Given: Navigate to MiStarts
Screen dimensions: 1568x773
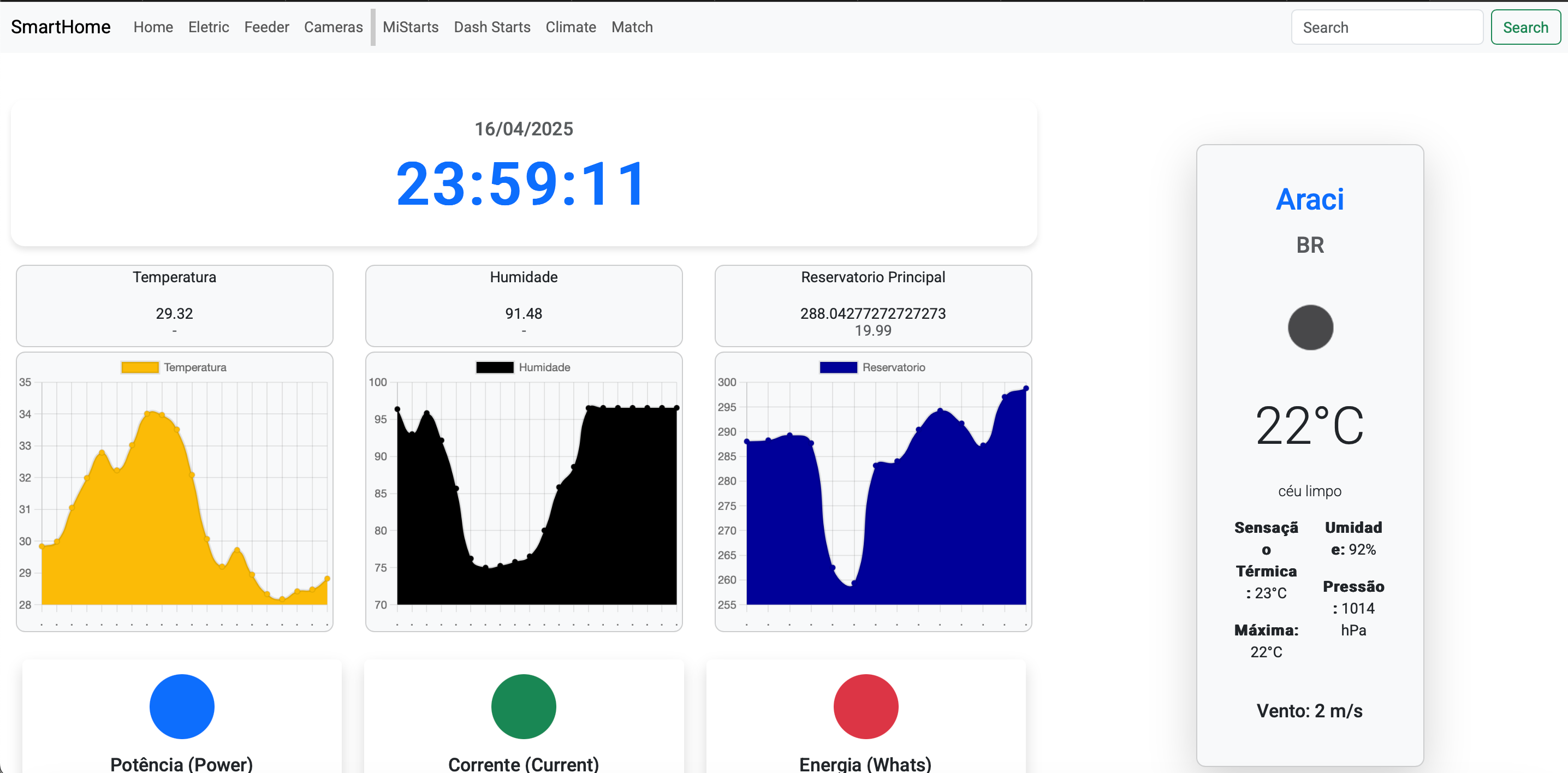Looking at the screenshot, I should pyautogui.click(x=410, y=27).
